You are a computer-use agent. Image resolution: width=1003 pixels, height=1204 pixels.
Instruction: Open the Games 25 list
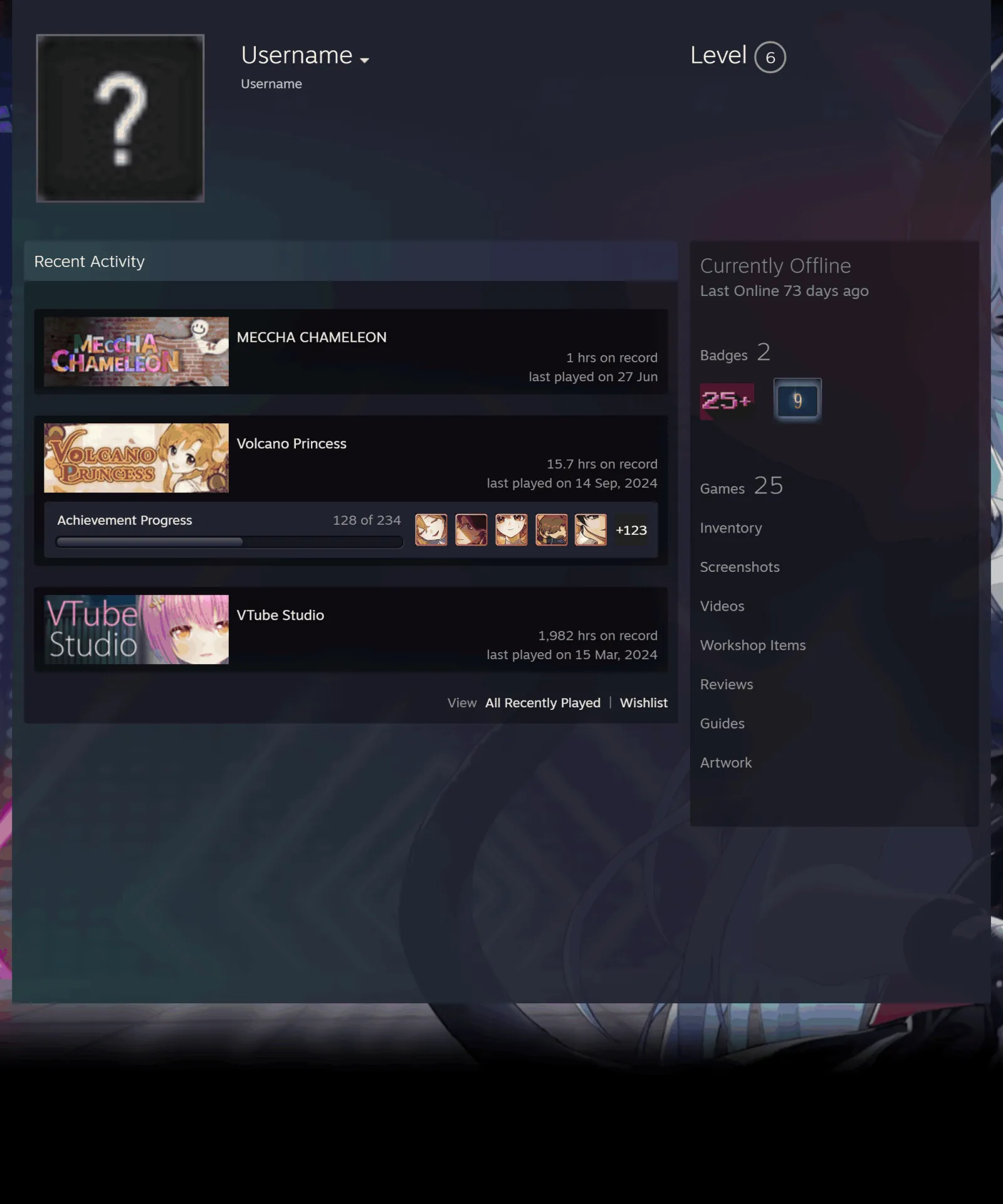[x=742, y=486]
